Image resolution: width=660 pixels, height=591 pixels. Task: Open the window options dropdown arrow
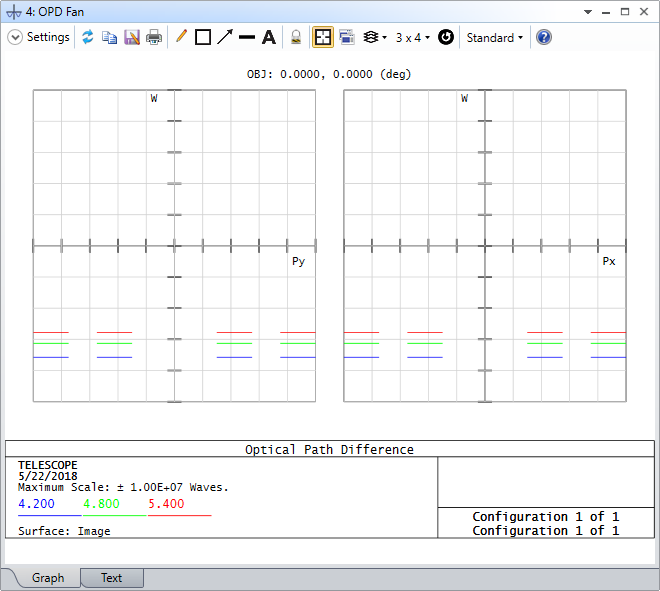pos(588,12)
